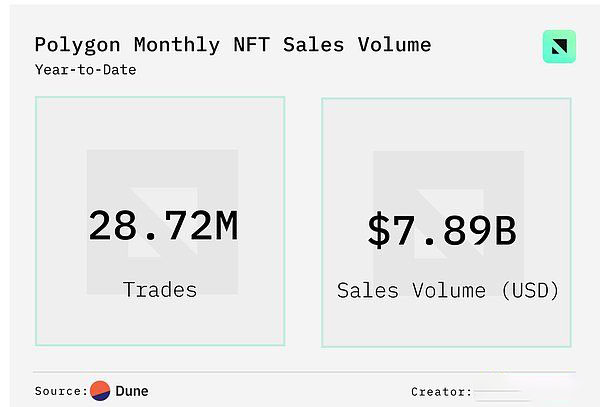Viewport: 600px width, 407px height.
Task: Select the 28.72M trades figure
Action: coord(162,226)
